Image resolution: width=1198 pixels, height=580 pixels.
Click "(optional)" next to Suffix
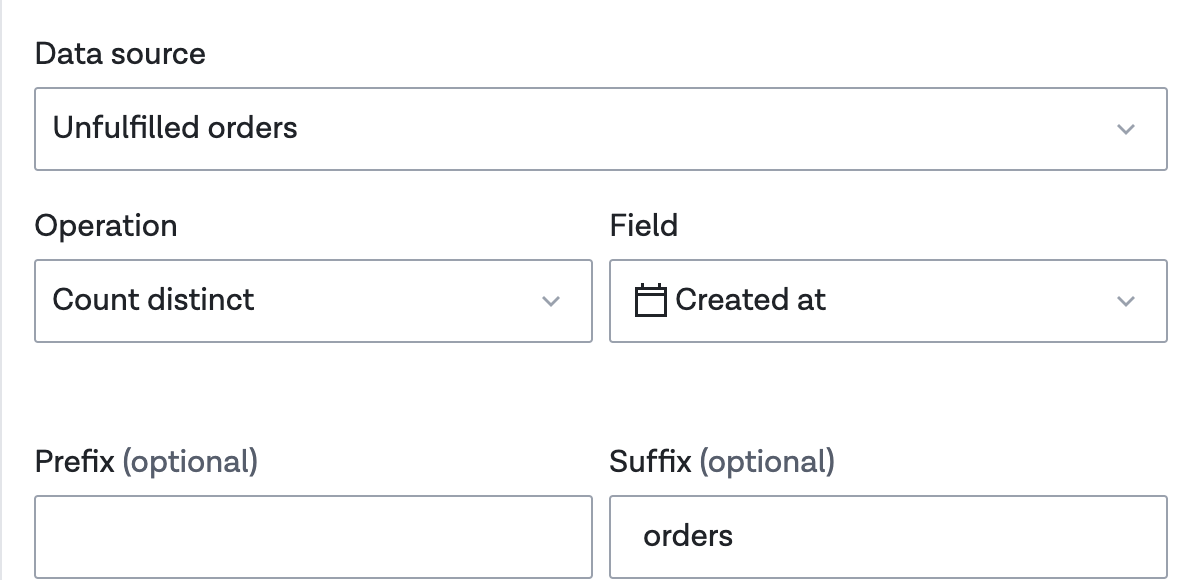pyautogui.click(x=766, y=462)
